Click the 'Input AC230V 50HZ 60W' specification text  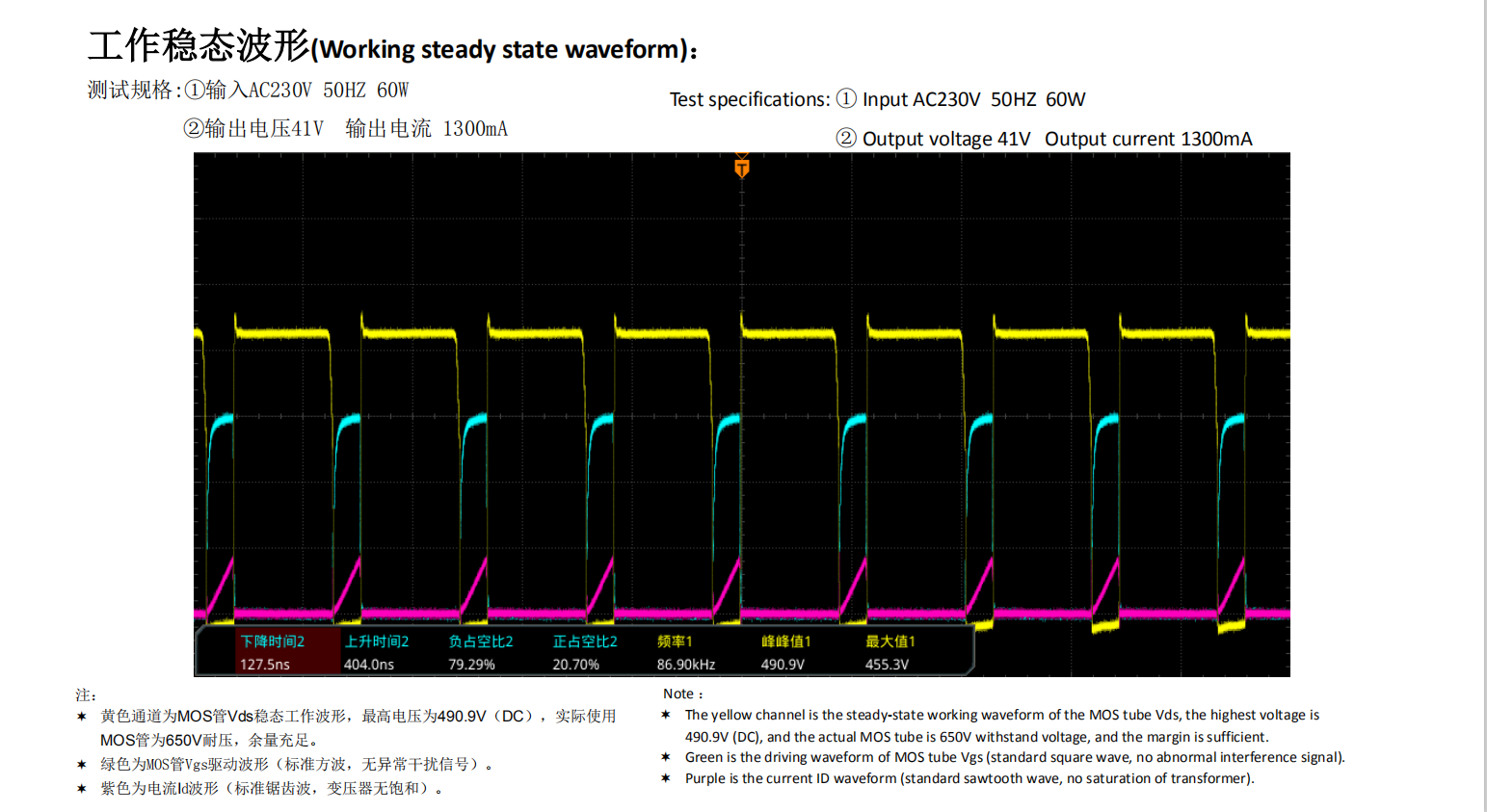(x=973, y=99)
